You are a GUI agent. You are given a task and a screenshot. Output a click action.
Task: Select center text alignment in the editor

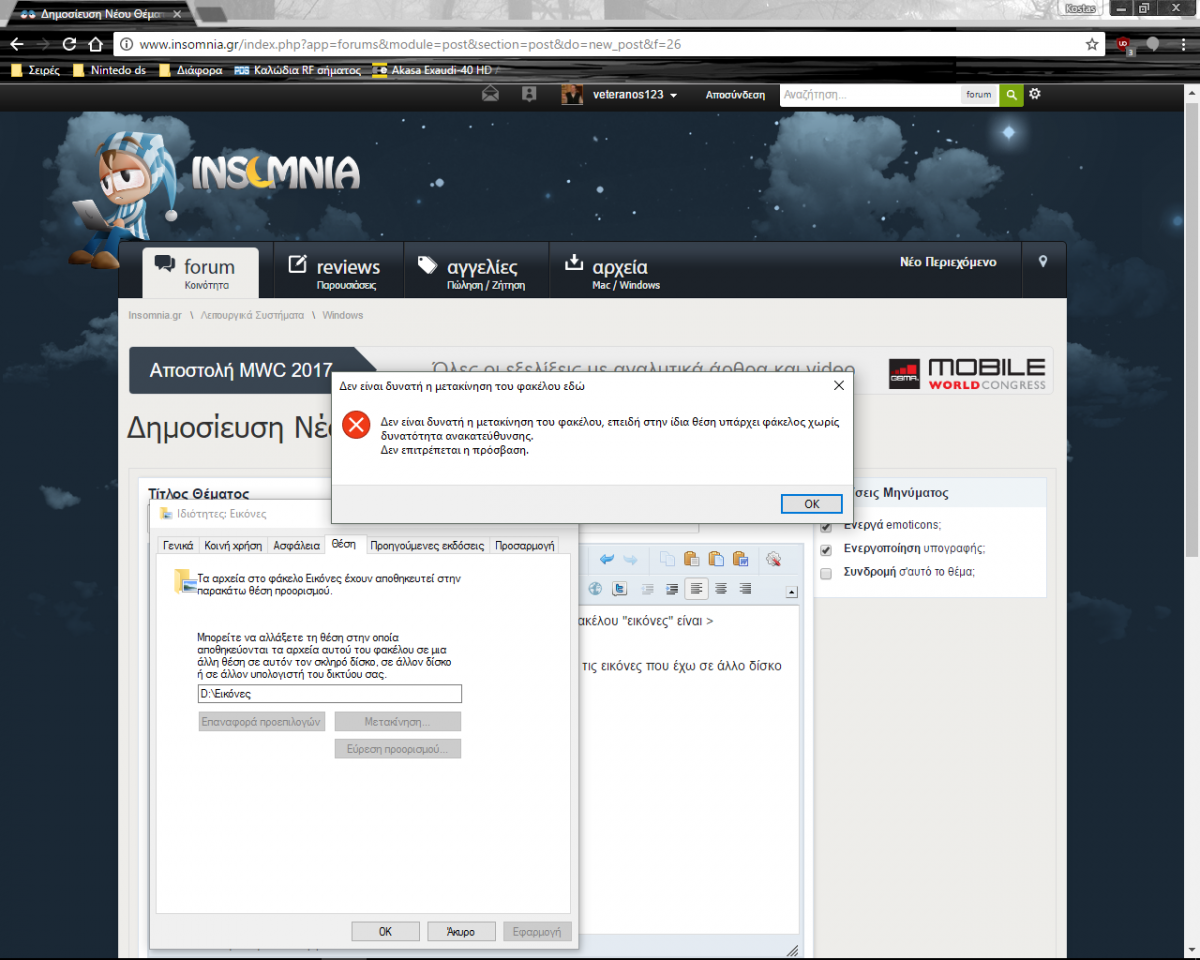720,589
